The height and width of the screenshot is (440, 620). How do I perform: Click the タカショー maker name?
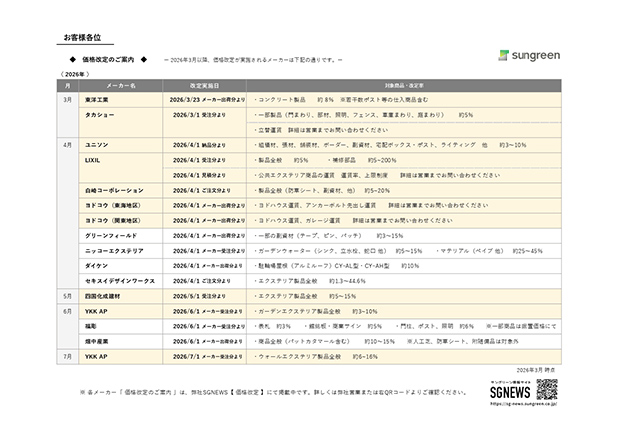pyautogui.click(x=99, y=115)
